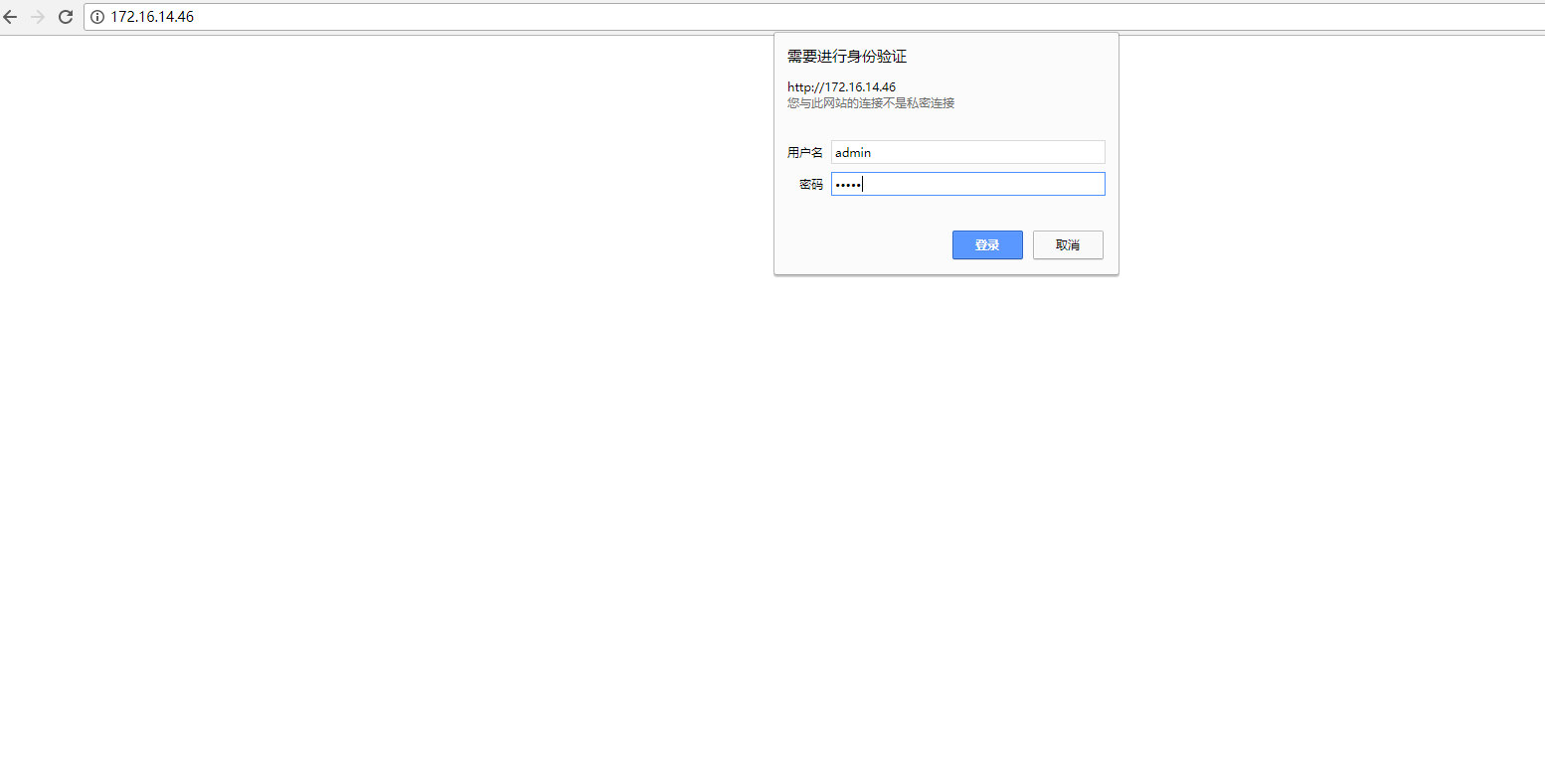Screen dimensions: 1545x784
Task: Click the 172.16.14.46 URL in address bar
Action: 152,17
